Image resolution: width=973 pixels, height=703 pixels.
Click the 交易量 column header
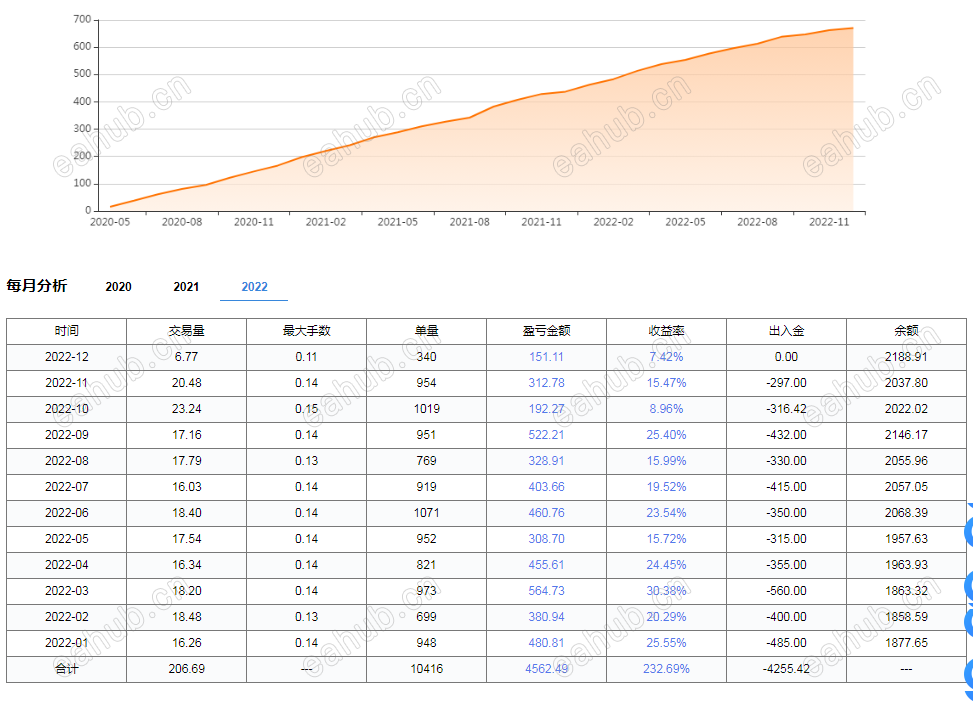pos(186,331)
